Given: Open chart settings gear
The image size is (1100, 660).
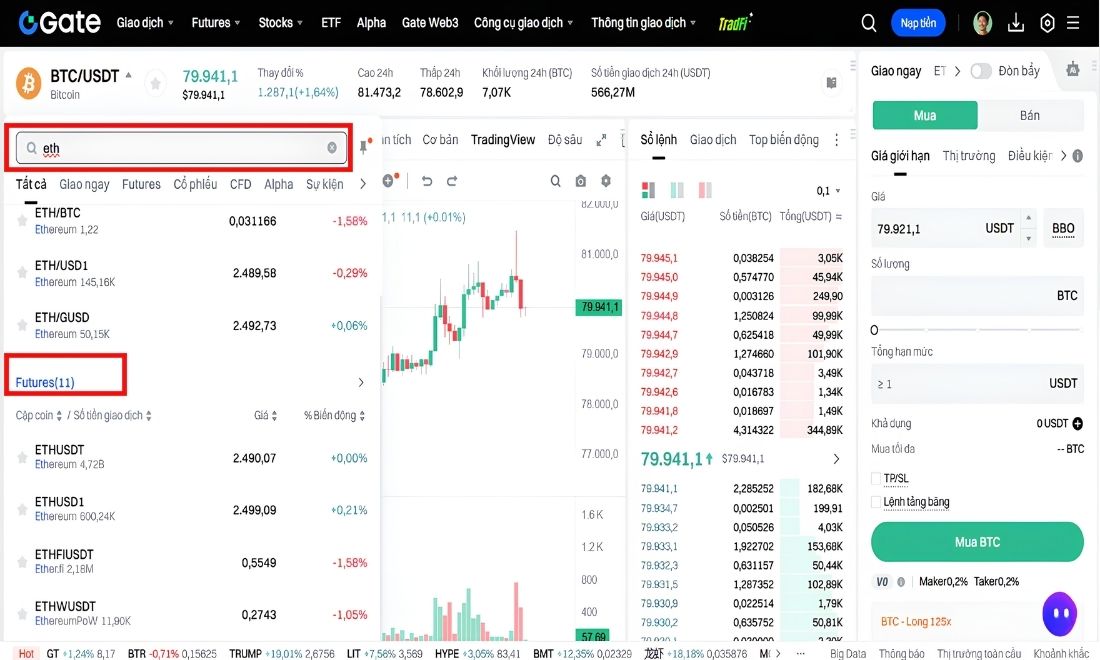Looking at the screenshot, I should click(605, 181).
